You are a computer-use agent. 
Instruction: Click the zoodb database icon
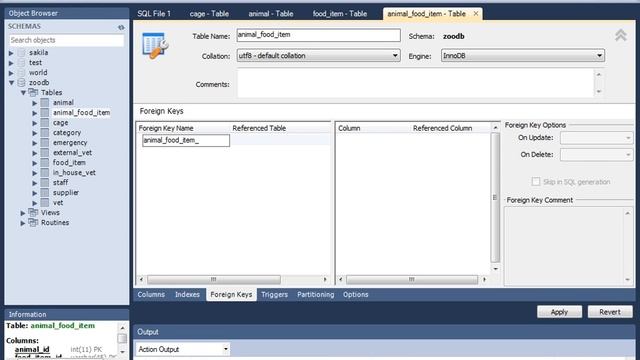click(x=22, y=83)
